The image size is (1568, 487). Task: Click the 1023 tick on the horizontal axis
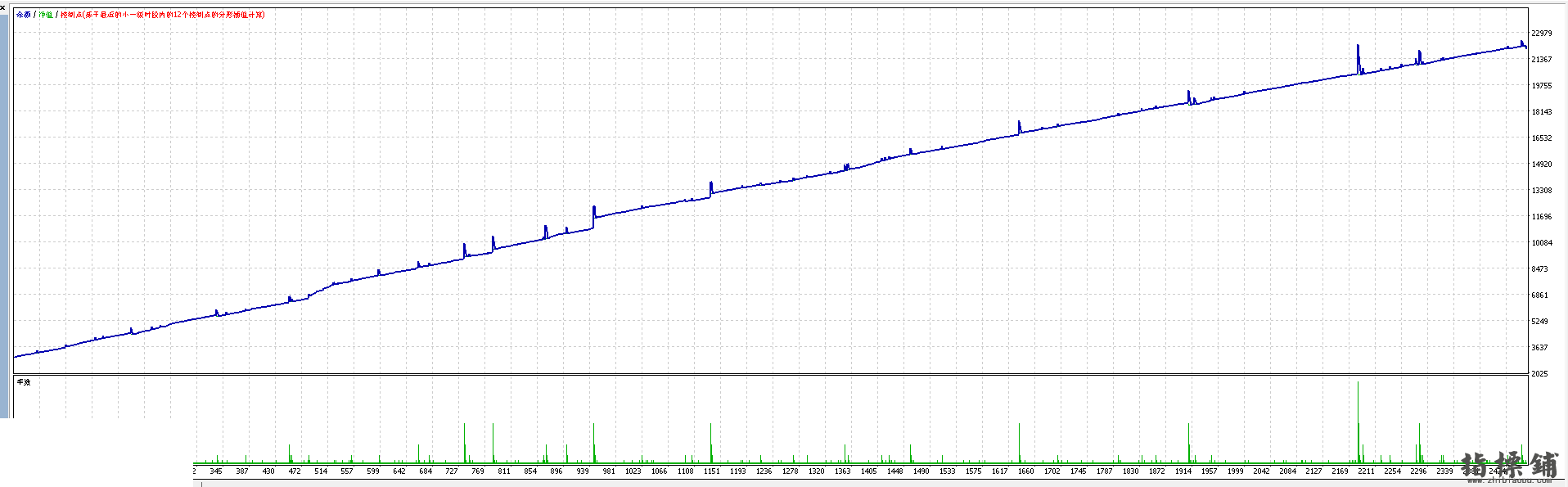pyautogui.click(x=633, y=471)
